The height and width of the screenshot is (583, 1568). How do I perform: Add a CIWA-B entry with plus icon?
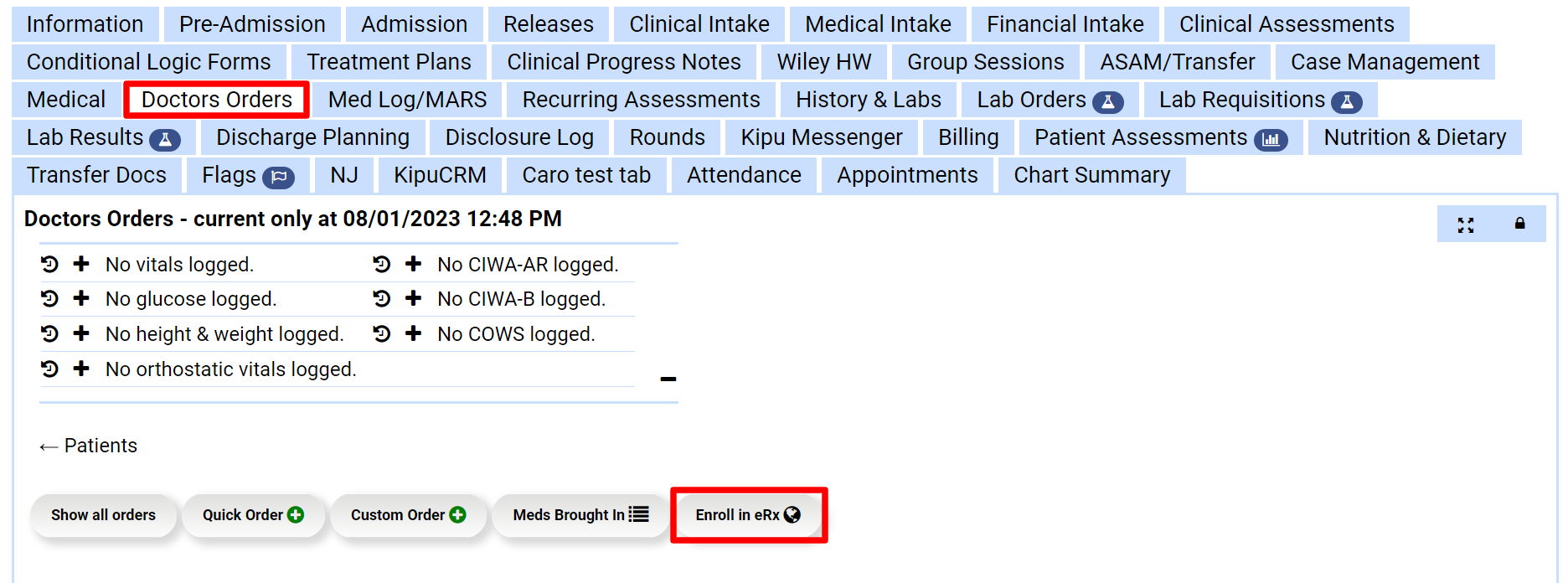pos(413,299)
